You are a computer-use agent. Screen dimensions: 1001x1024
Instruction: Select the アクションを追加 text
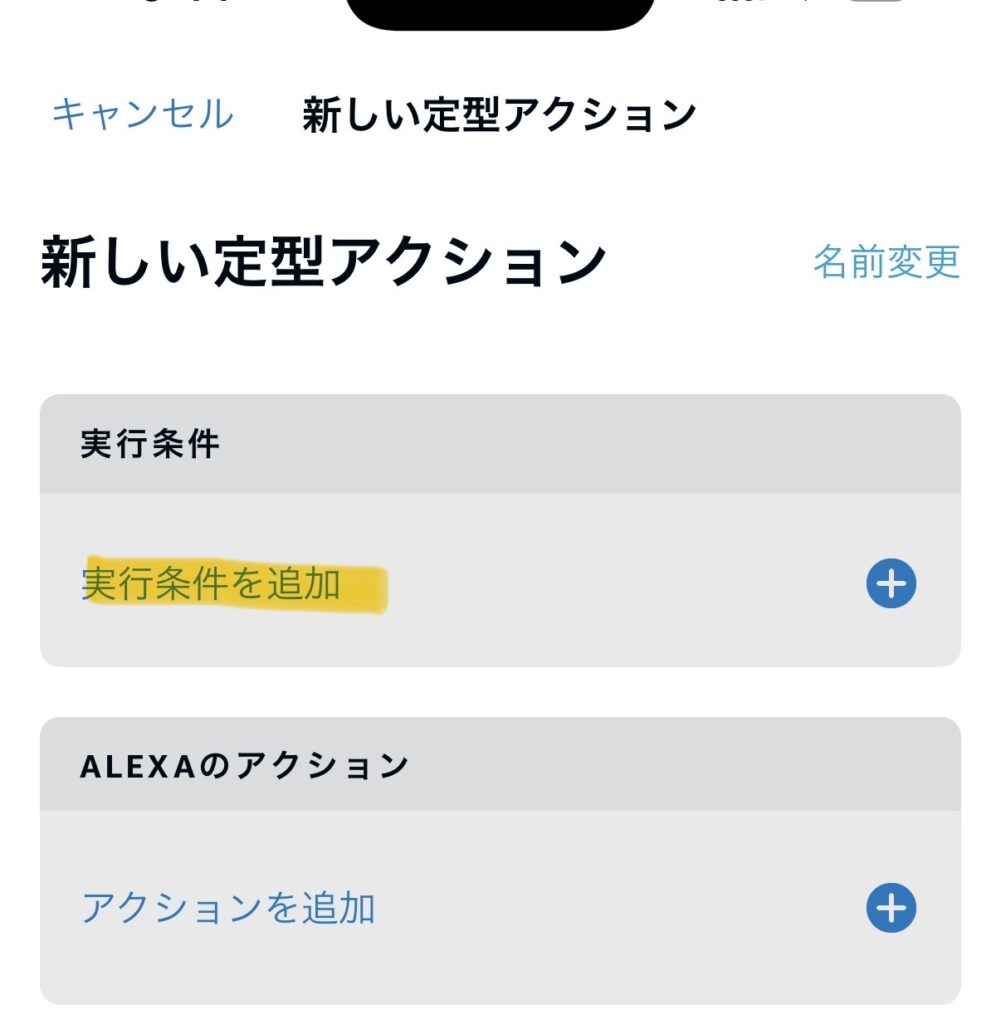point(228,908)
